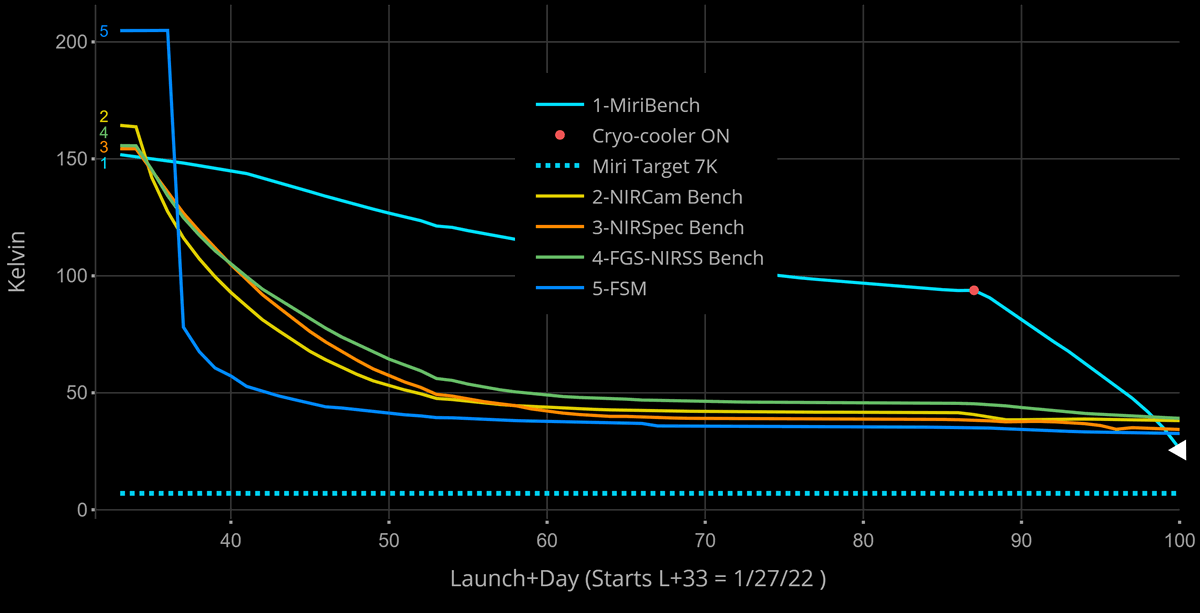Click the 200 tick label on the y-axis
Screen dimensions: 1200x613
68,42
